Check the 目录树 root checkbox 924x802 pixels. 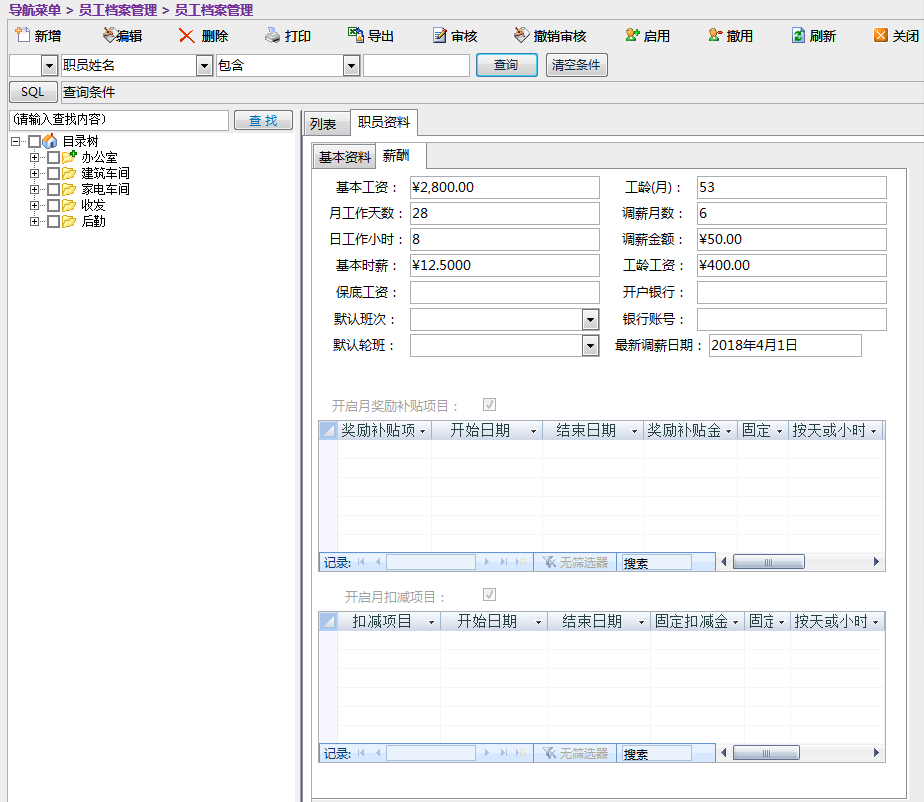coord(34,141)
